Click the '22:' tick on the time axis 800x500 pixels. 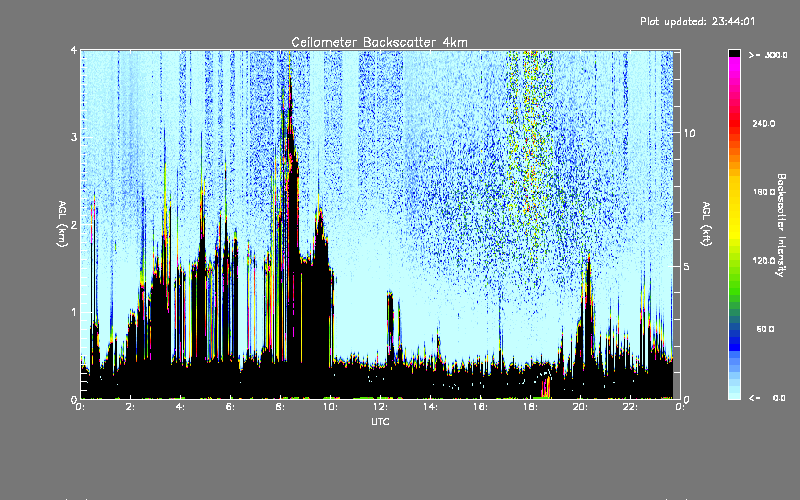[630, 407]
